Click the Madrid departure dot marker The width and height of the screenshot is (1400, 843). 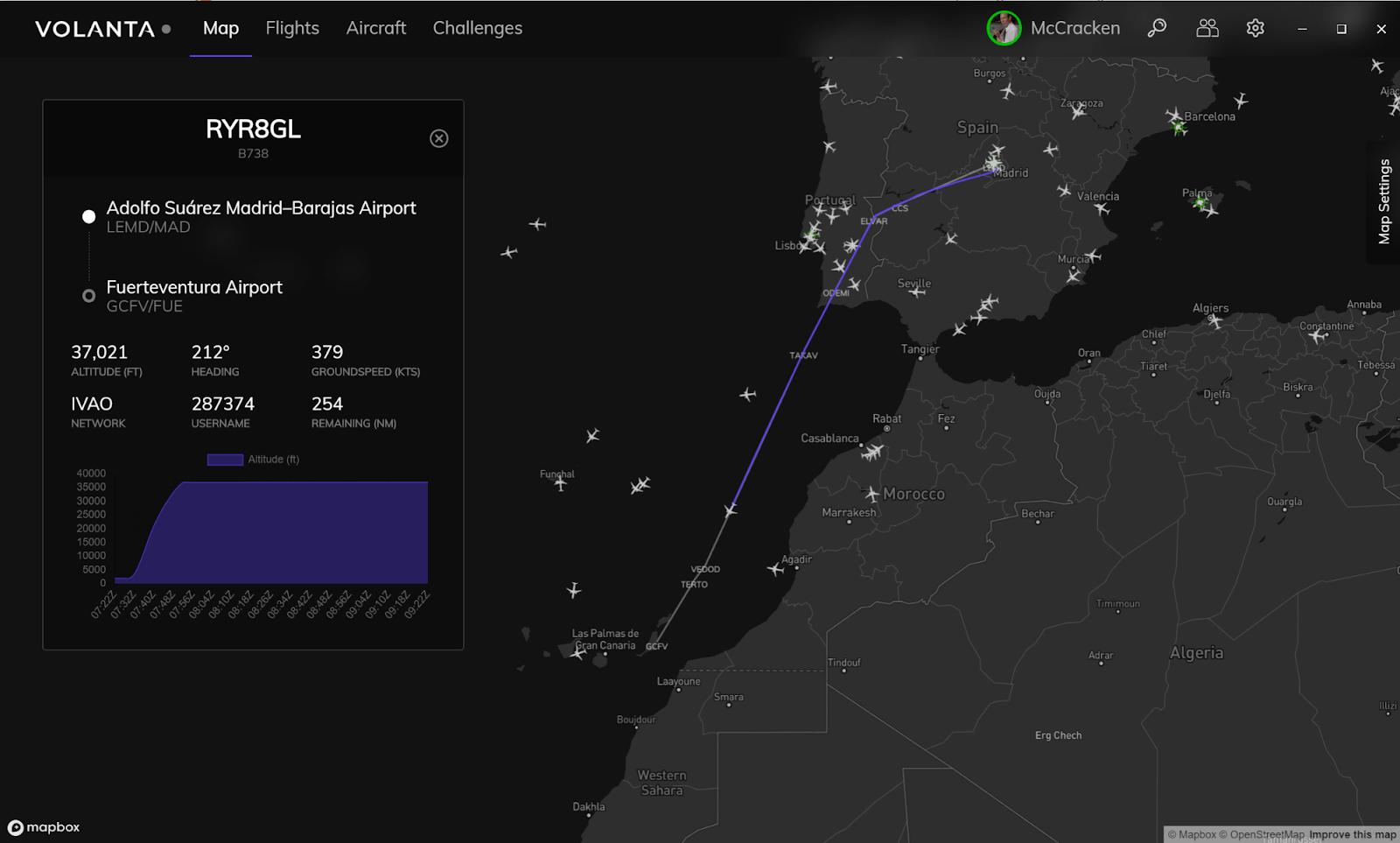pyautogui.click(x=88, y=216)
